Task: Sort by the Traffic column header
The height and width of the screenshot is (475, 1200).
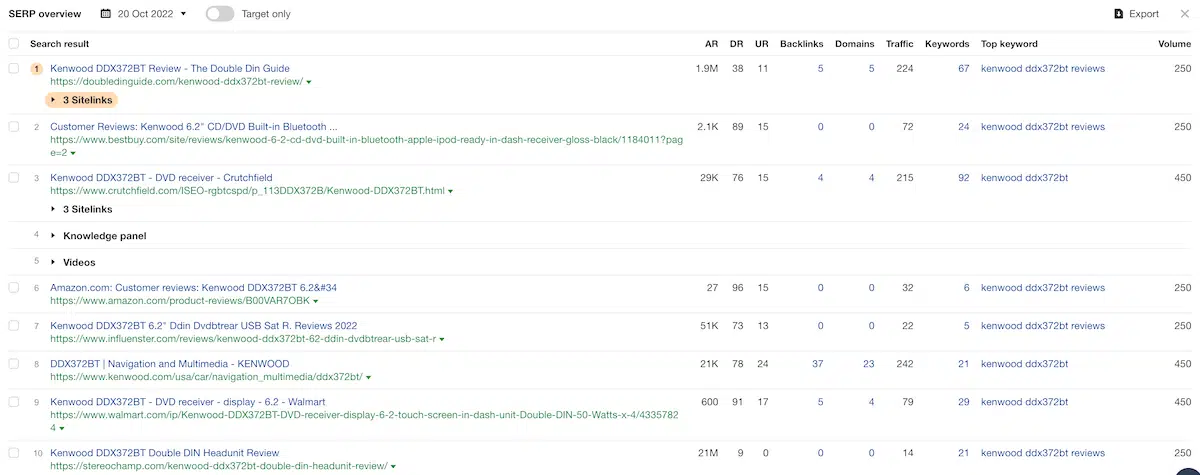Action: (x=899, y=44)
